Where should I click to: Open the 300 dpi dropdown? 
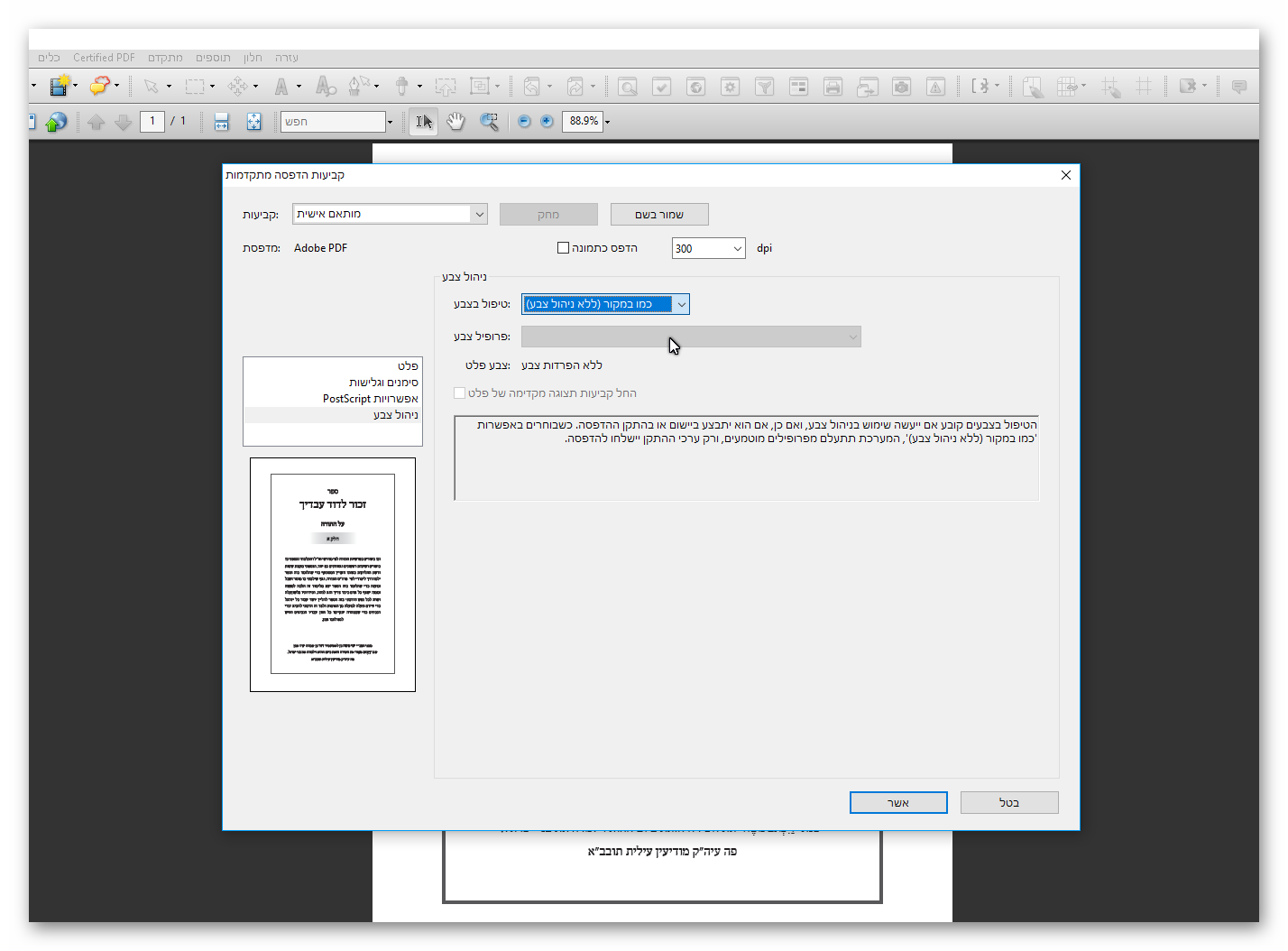click(x=708, y=248)
